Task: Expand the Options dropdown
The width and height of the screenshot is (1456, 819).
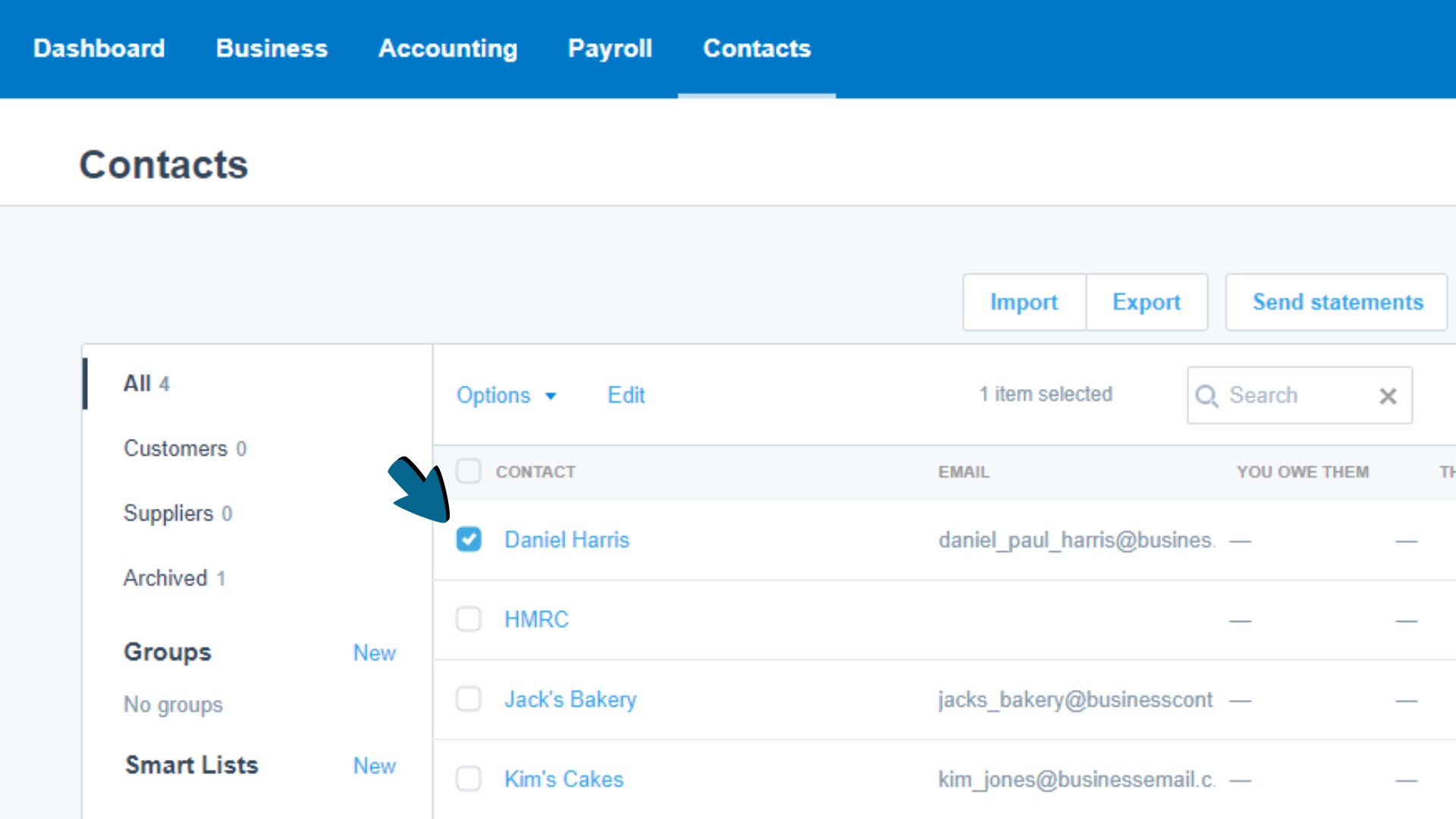Action: (507, 395)
